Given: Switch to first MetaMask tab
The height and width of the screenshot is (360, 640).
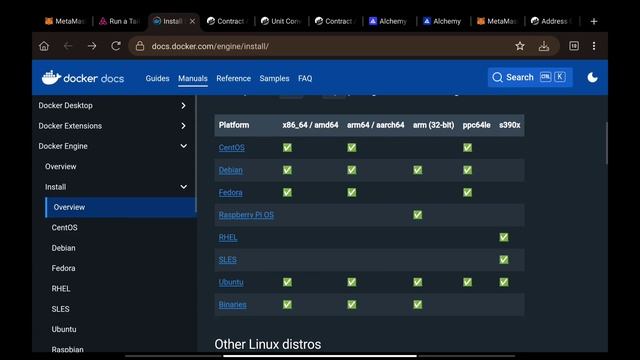Looking at the screenshot, I should (64, 21).
